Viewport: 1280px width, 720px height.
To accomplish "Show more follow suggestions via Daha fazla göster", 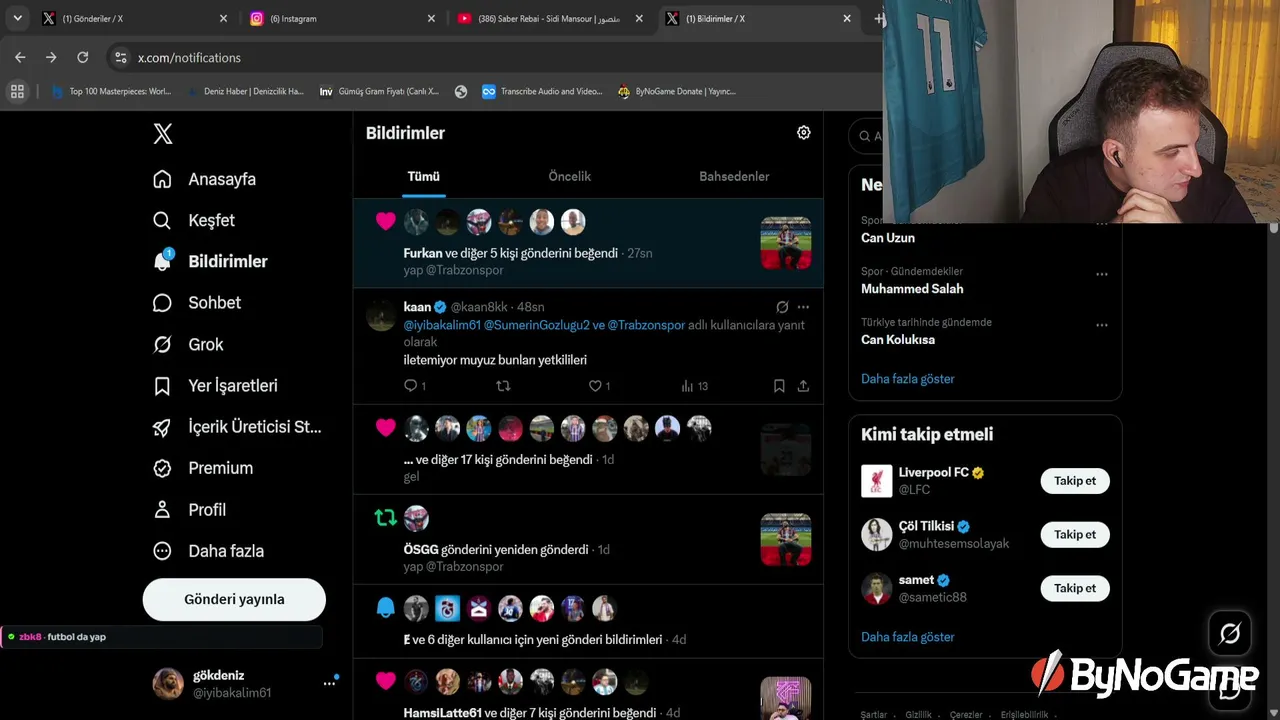I will click(x=908, y=637).
